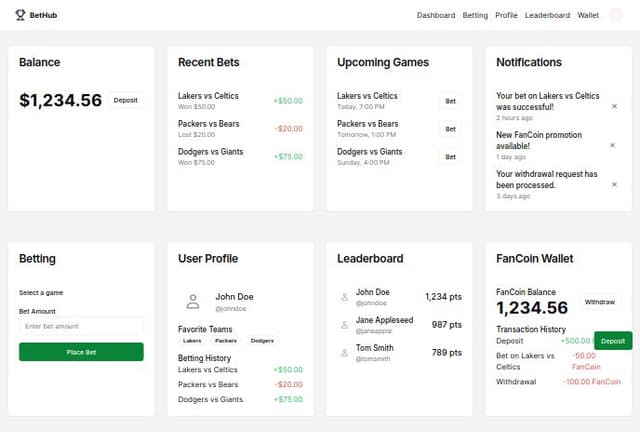Dismiss the Lakers vs Celtics bet notification
This screenshot has height=432, width=640.
[614, 107]
